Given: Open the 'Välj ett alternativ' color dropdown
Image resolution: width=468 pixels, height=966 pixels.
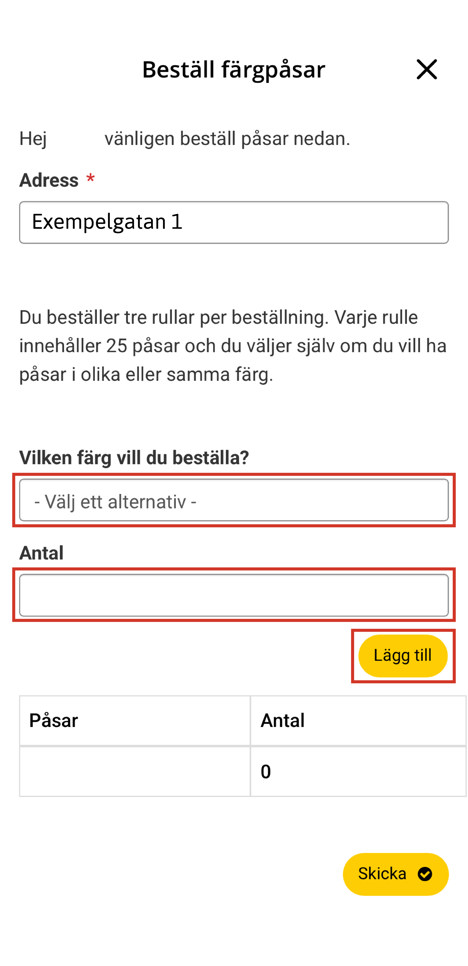Looking at the screenshot, I should pyautogui.click(x=234, y=500).
